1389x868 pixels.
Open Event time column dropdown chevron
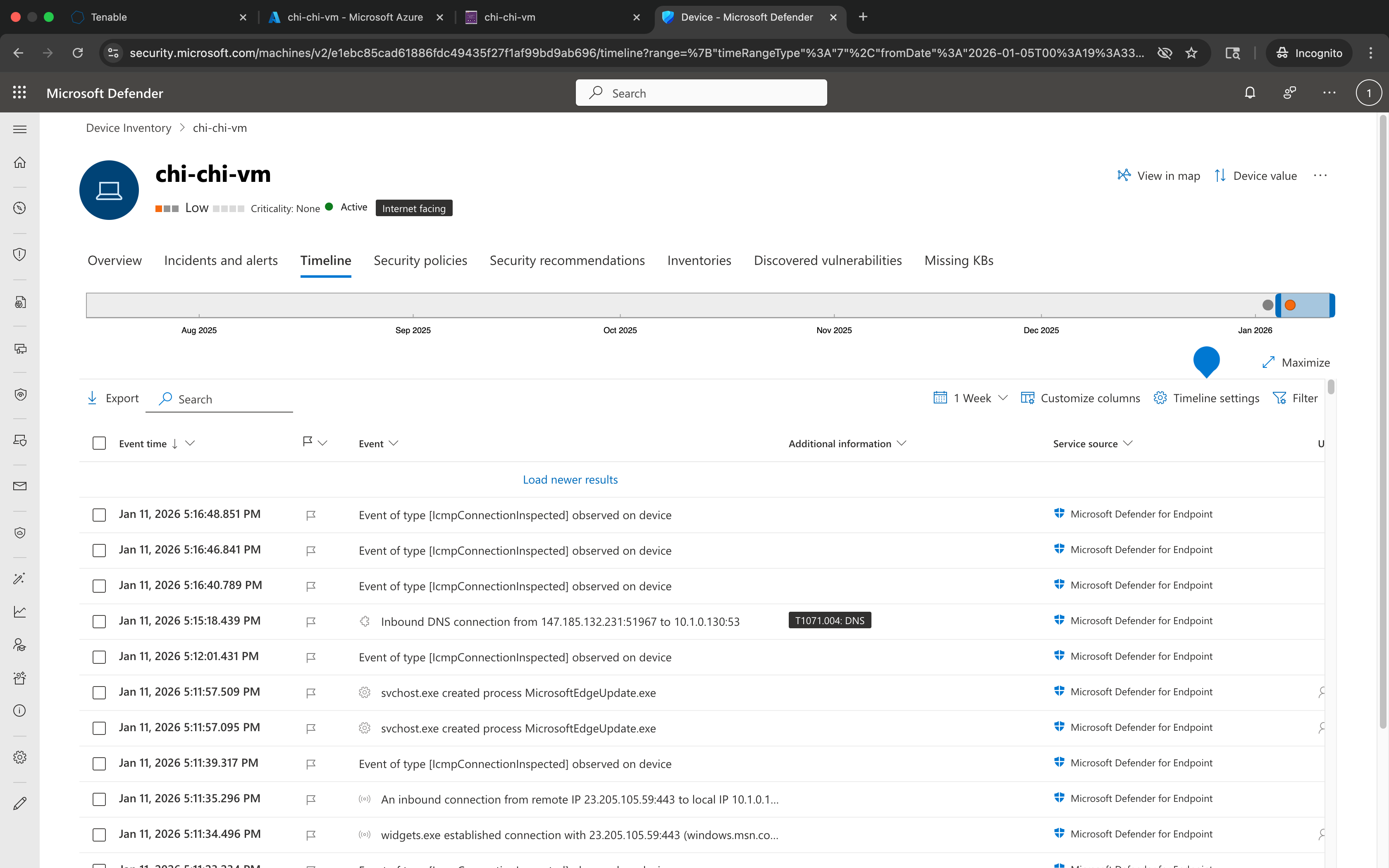pyautogui.click(x=190, y=443)
